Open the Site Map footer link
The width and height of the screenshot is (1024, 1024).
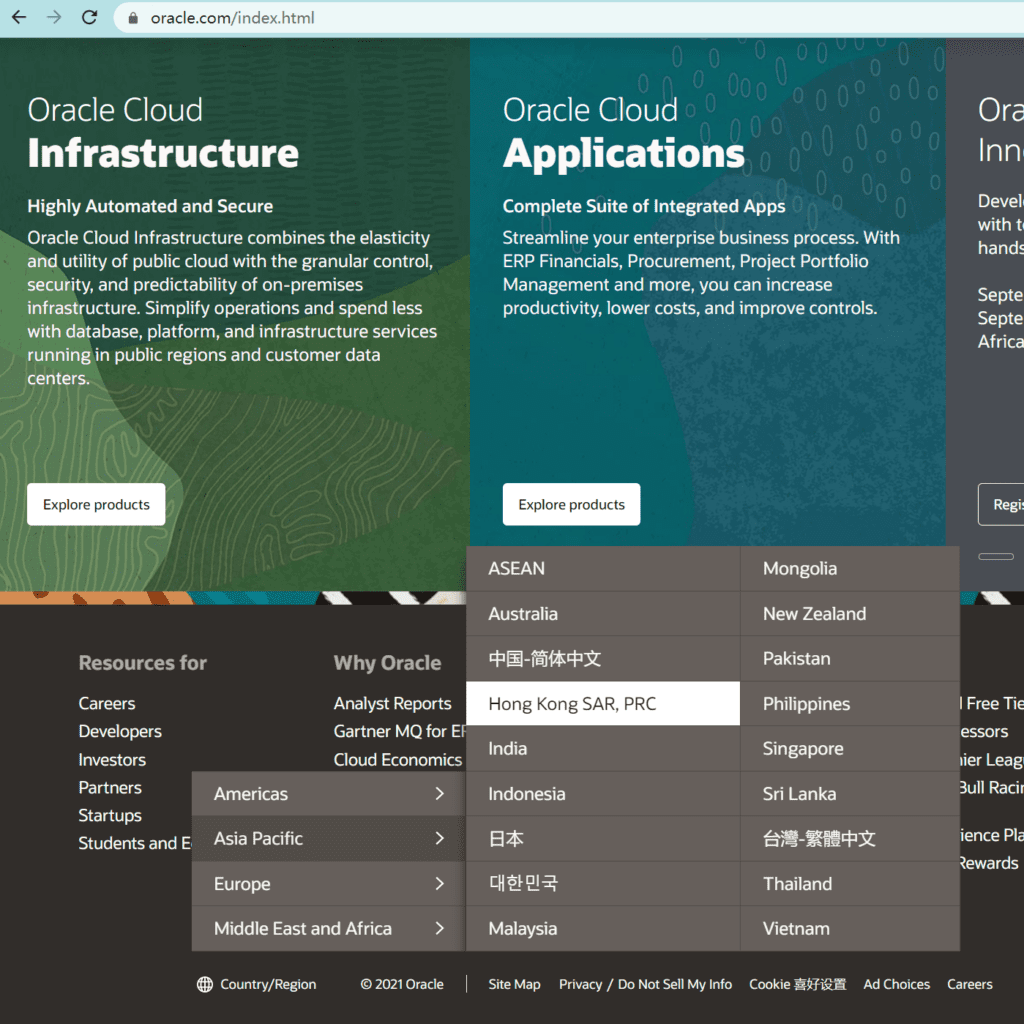pyautogui.click(x=514, y=984)
